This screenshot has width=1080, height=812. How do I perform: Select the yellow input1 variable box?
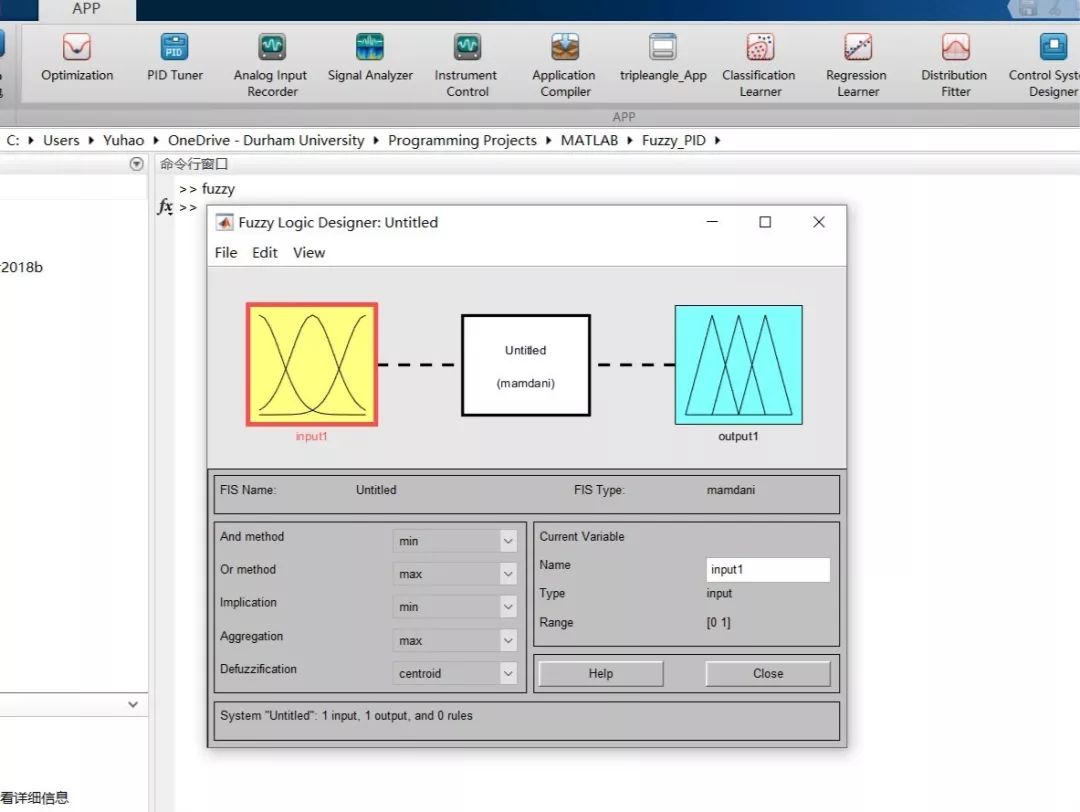(x=312, y=364)
